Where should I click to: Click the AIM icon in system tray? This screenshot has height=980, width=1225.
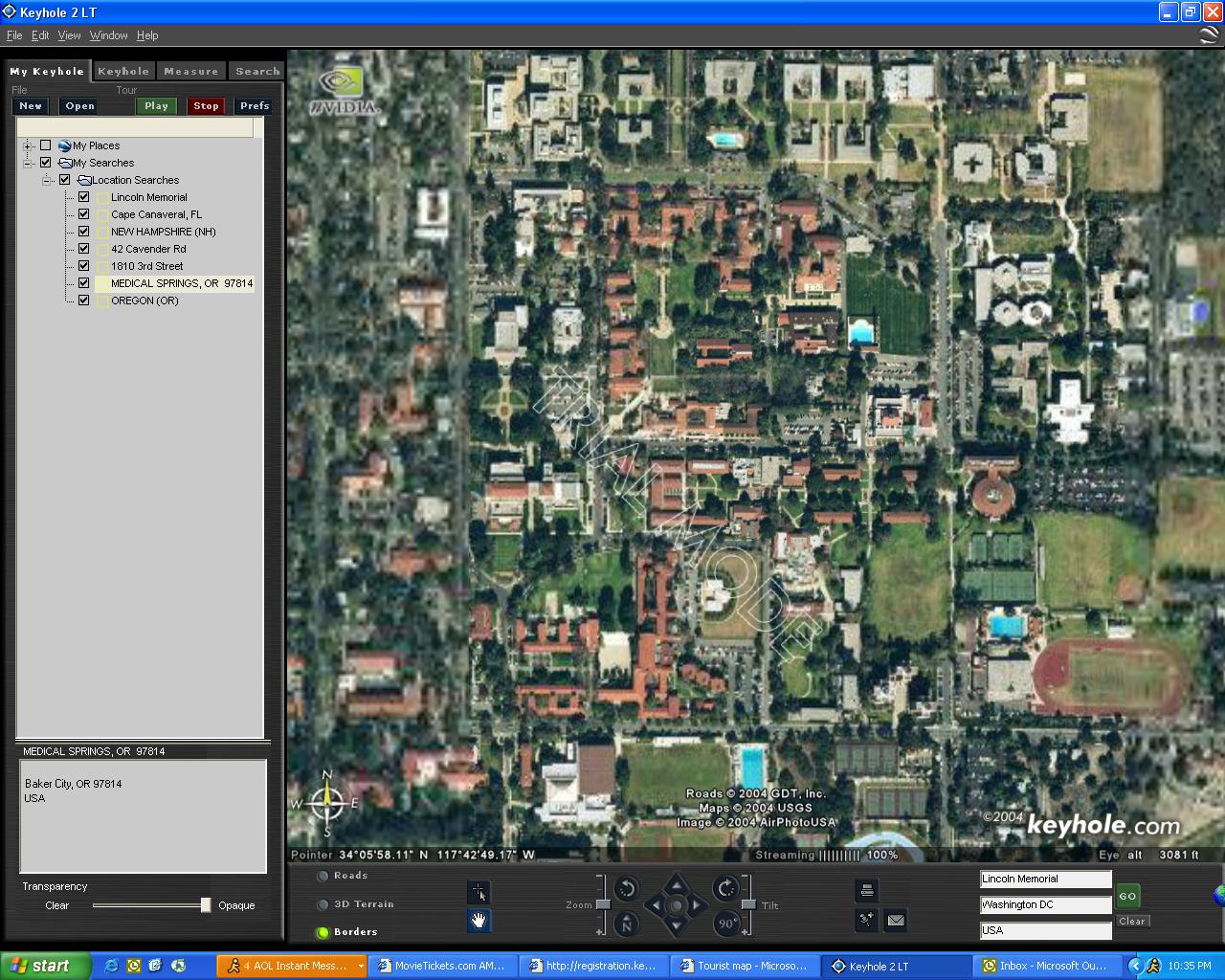pos(1153,966)
